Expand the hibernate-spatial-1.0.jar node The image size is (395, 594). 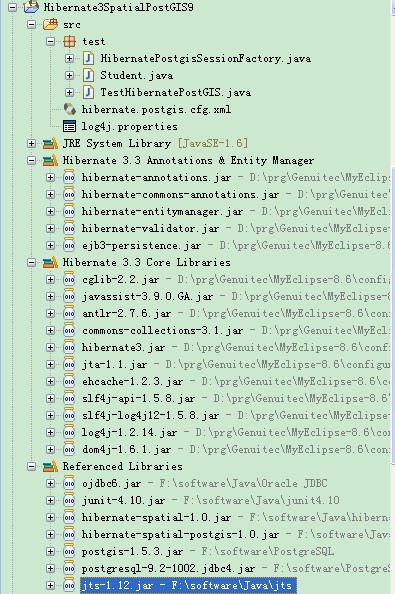click(50, 517)
